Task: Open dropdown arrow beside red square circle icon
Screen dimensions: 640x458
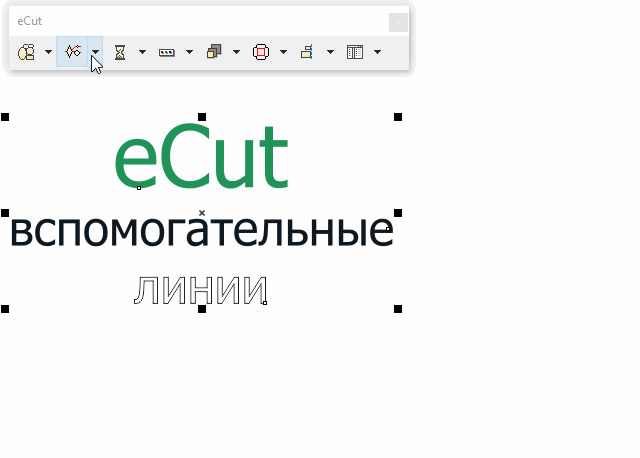Action: [x=283, y=52]
